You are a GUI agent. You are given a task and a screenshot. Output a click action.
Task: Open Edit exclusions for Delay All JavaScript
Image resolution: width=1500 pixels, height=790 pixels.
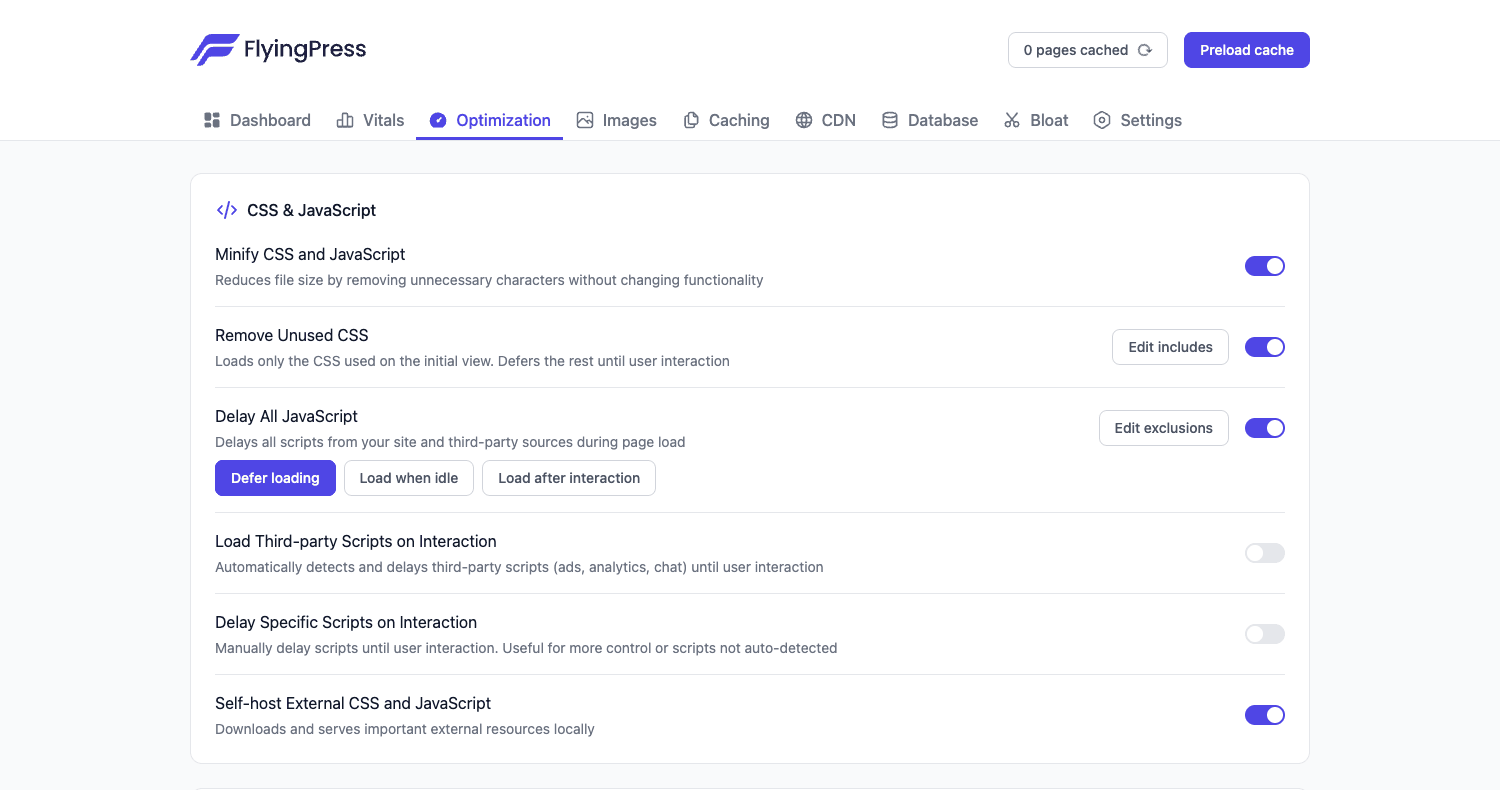coord(1164,428)
